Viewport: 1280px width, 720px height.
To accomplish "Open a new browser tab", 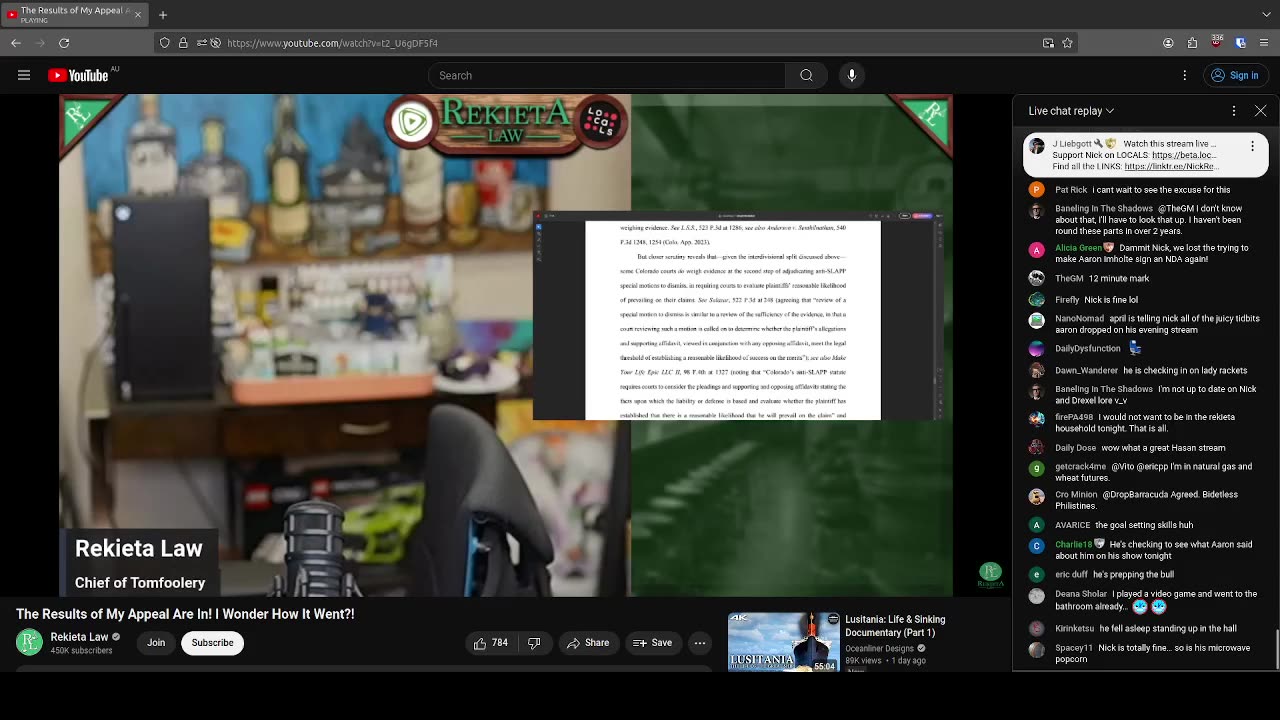I will click(x=163, y=15).
